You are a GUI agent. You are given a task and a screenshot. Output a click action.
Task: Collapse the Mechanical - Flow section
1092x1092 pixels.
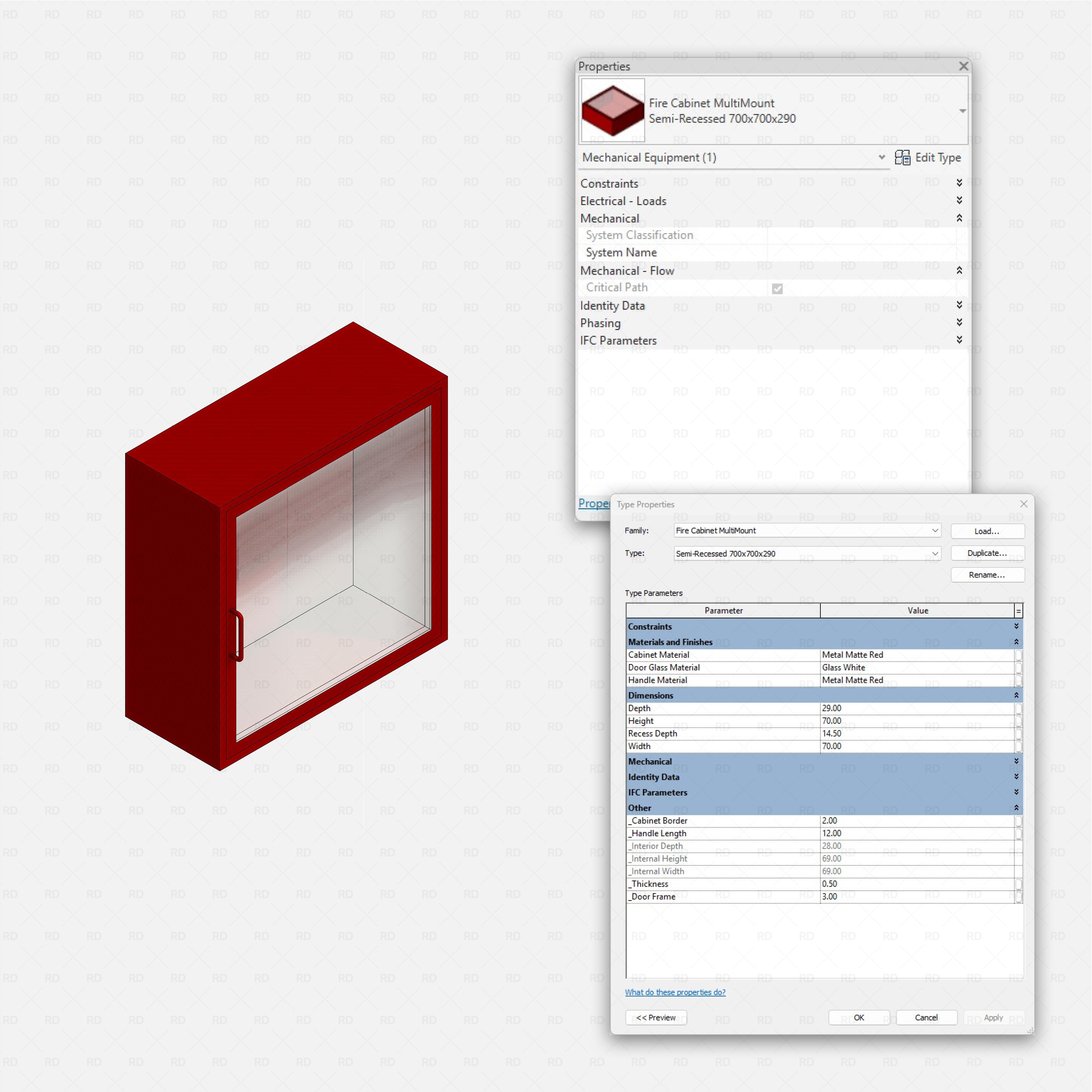tap(959, 270)
